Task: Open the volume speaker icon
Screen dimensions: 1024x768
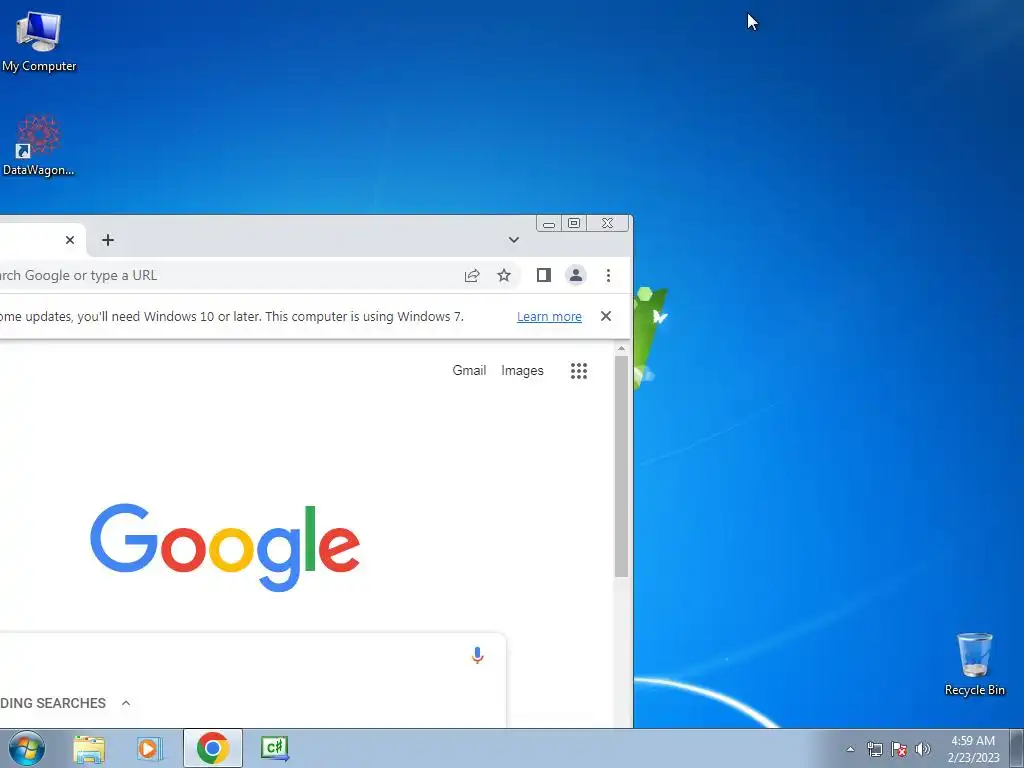Action: (923, 749)
